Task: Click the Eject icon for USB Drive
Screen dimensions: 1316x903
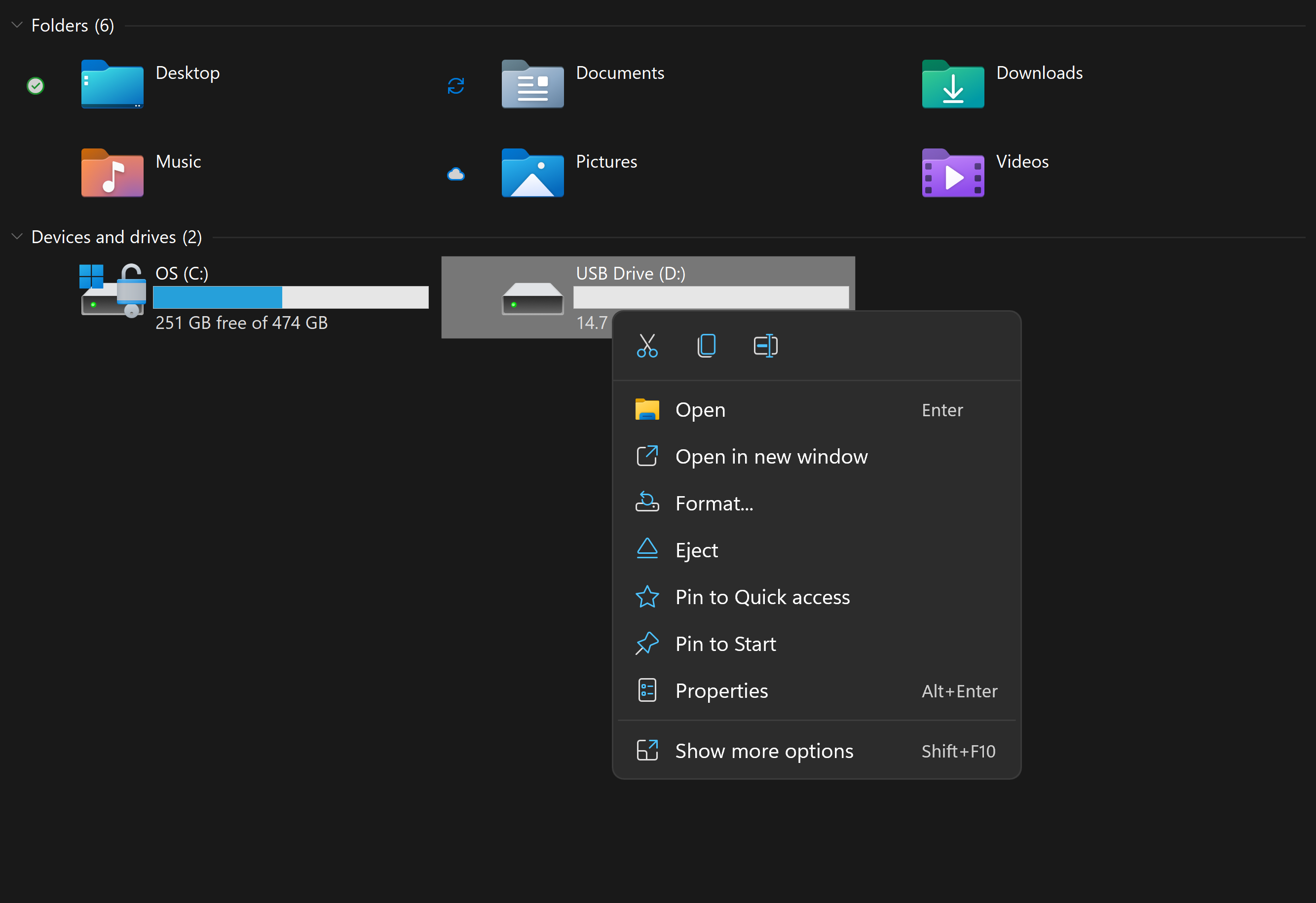Action: (x=646, y=549)
